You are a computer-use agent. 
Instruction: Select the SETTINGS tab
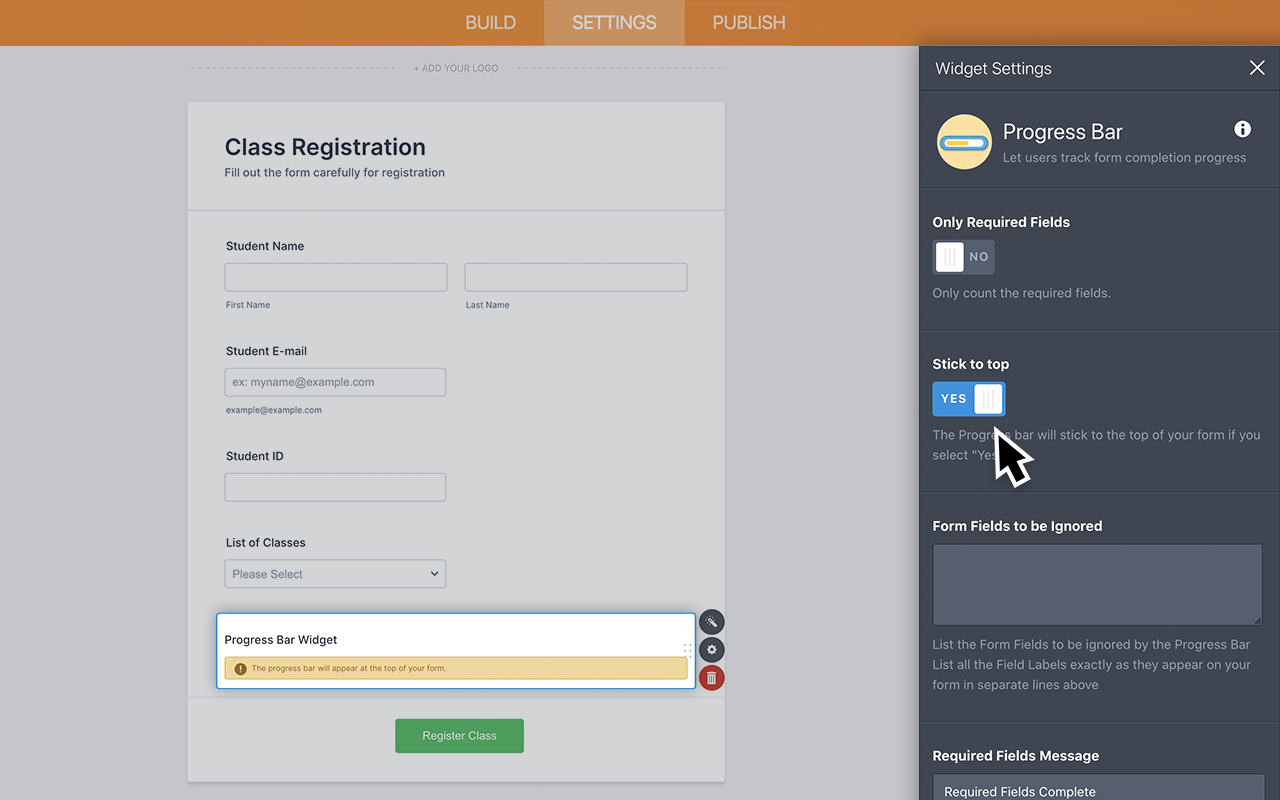613,22
